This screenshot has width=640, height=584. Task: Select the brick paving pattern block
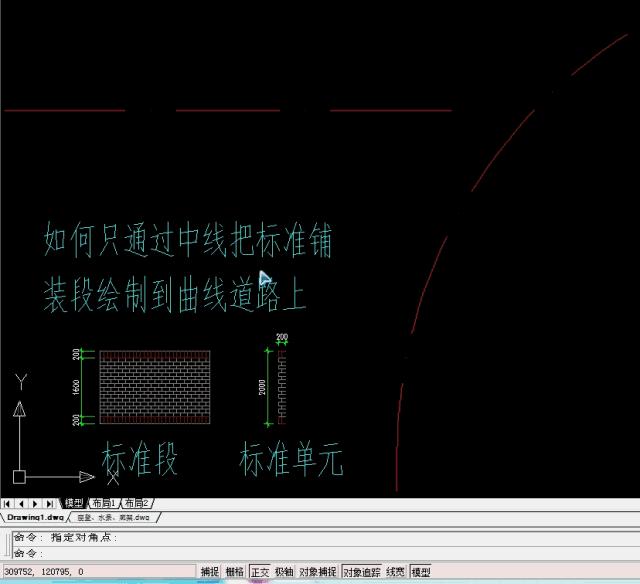[x=155, y=387]
